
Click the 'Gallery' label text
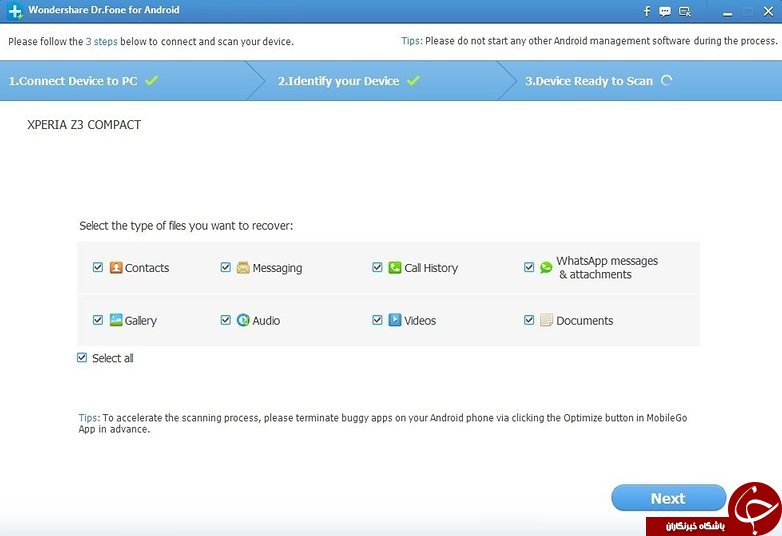141,321
